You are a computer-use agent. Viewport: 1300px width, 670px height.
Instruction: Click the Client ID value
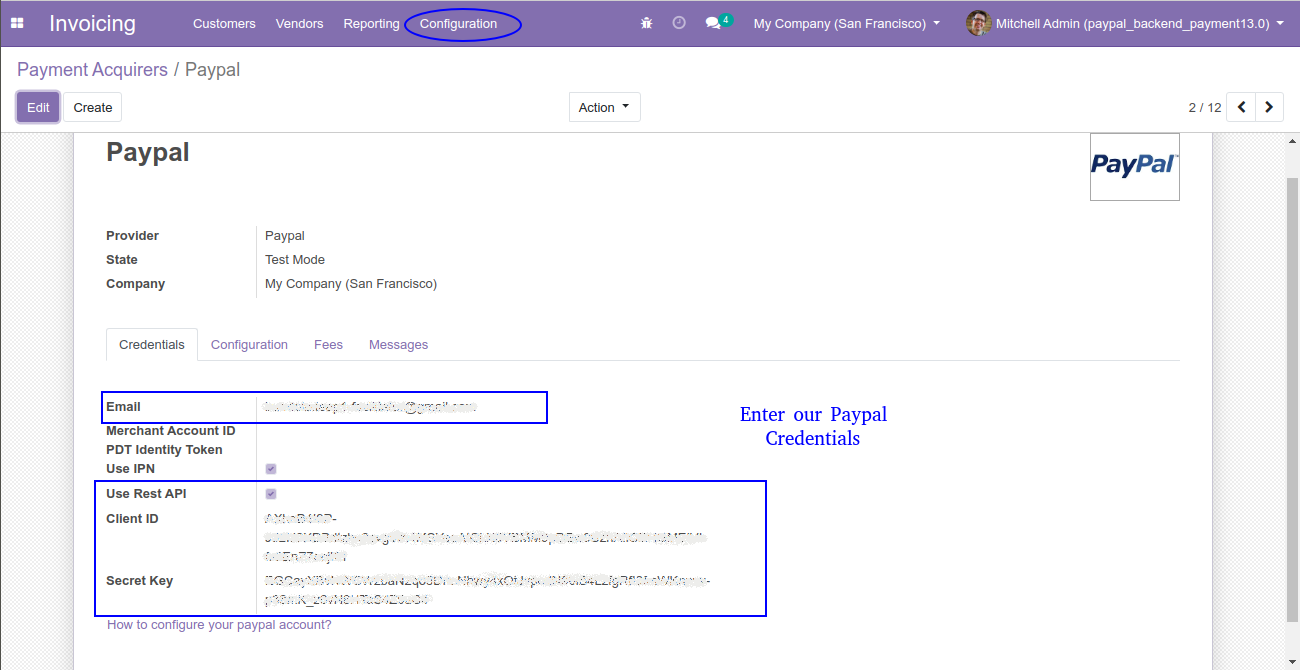[485, 537]
